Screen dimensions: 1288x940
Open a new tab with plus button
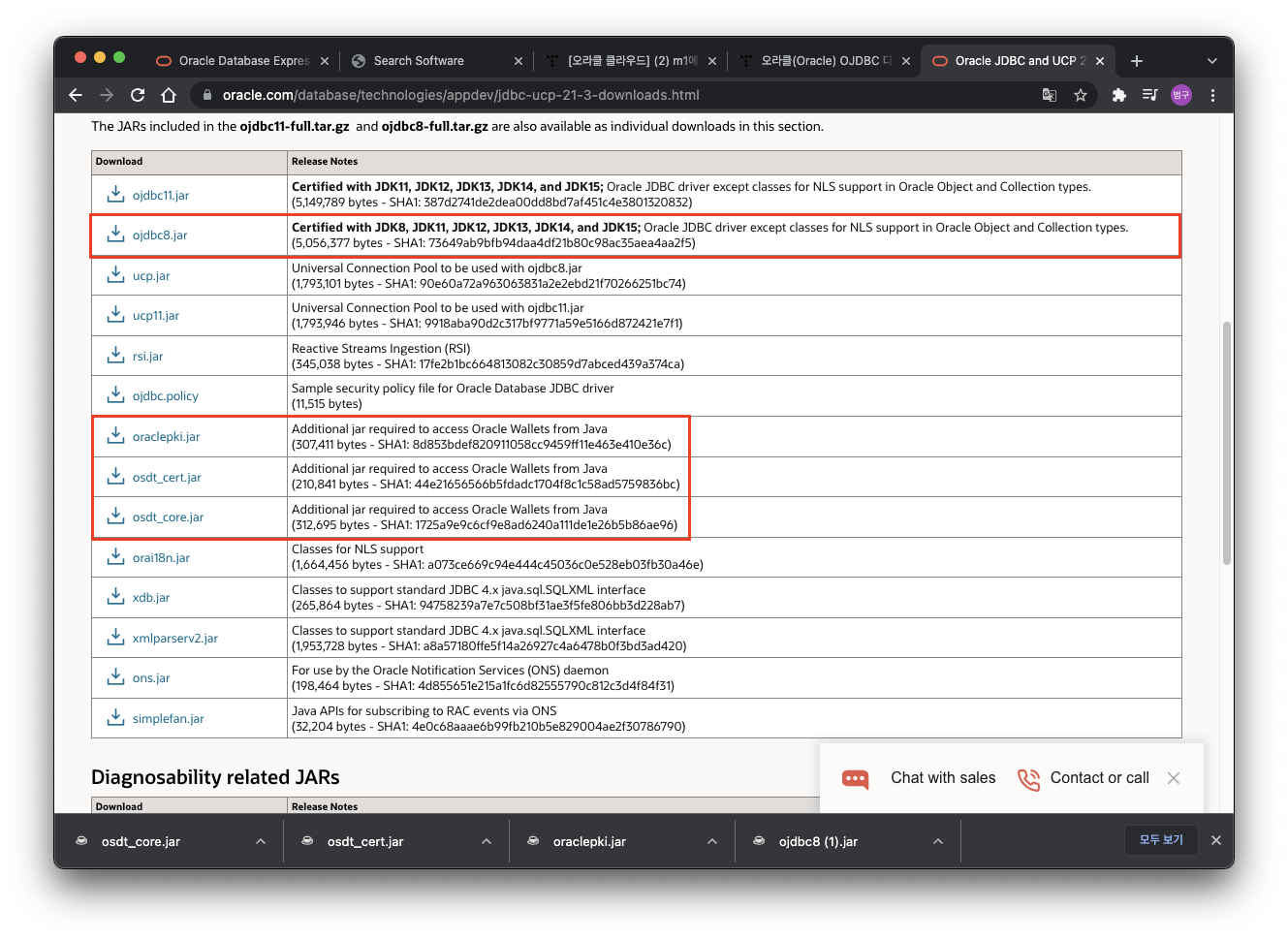pyautogui.click(x=1137, y=60)
